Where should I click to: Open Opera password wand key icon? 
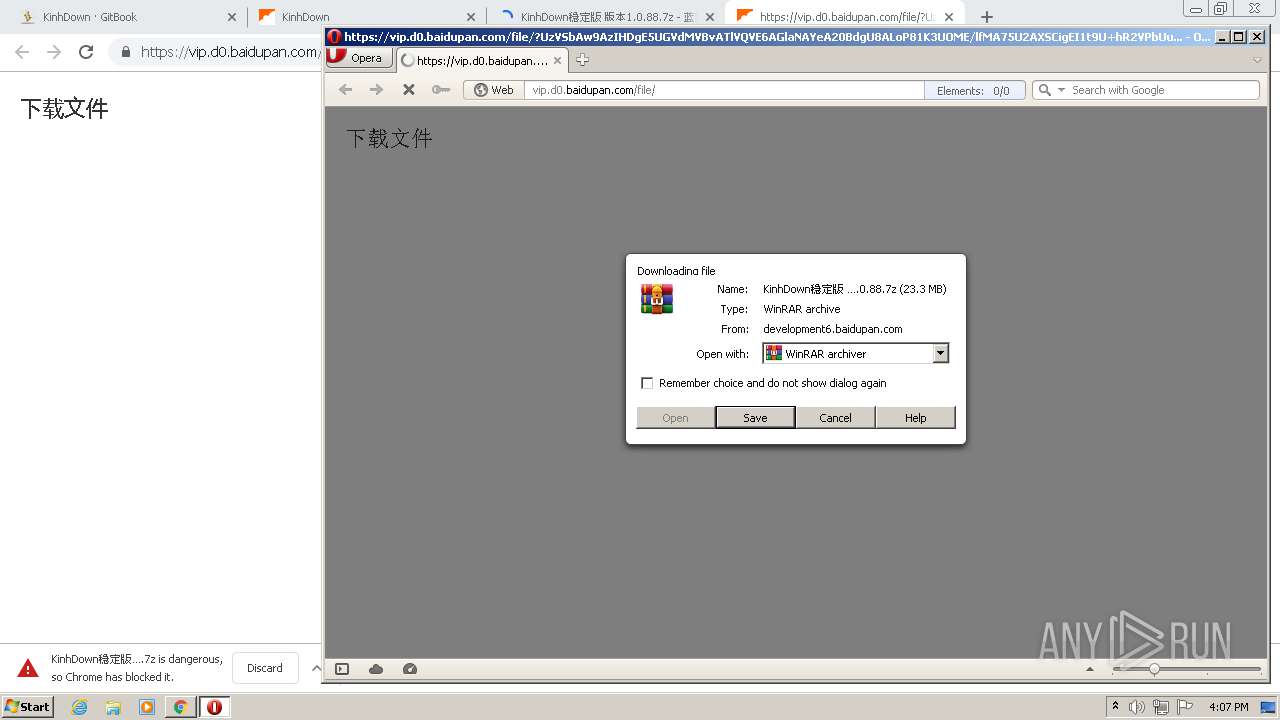coord(440,90)
